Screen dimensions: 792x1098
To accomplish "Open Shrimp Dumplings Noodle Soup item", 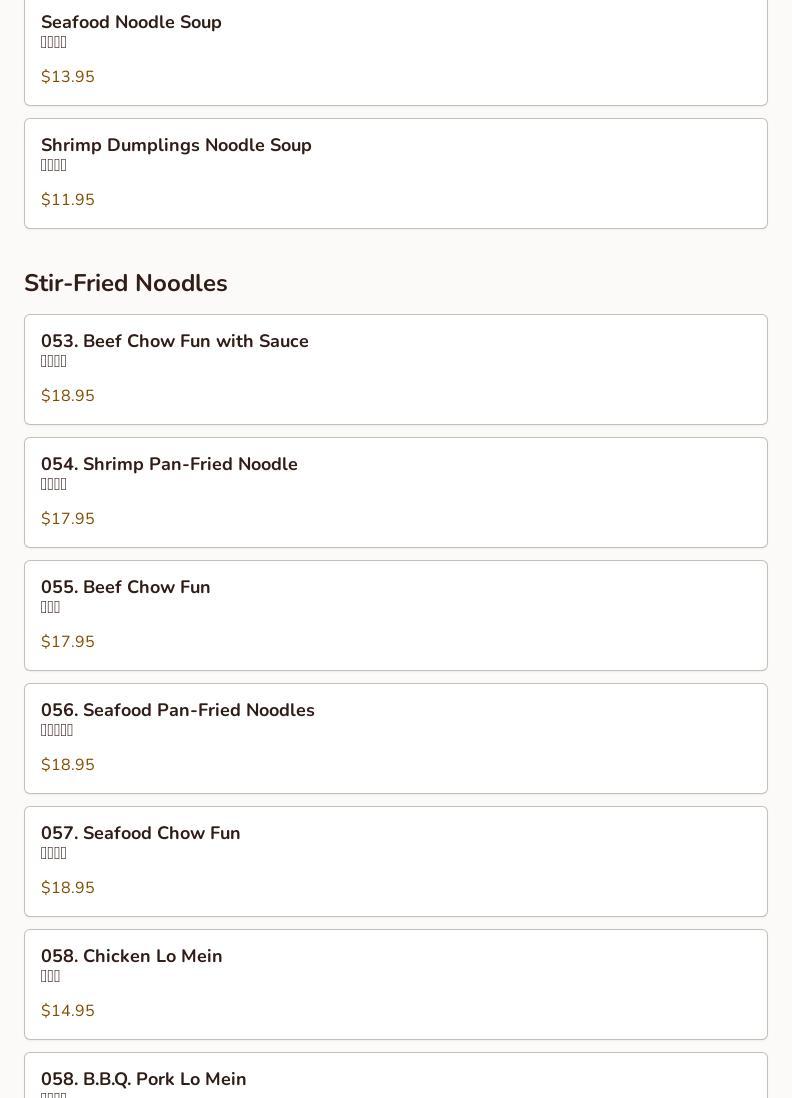I will pyautogui.click(x=176, y=145).
